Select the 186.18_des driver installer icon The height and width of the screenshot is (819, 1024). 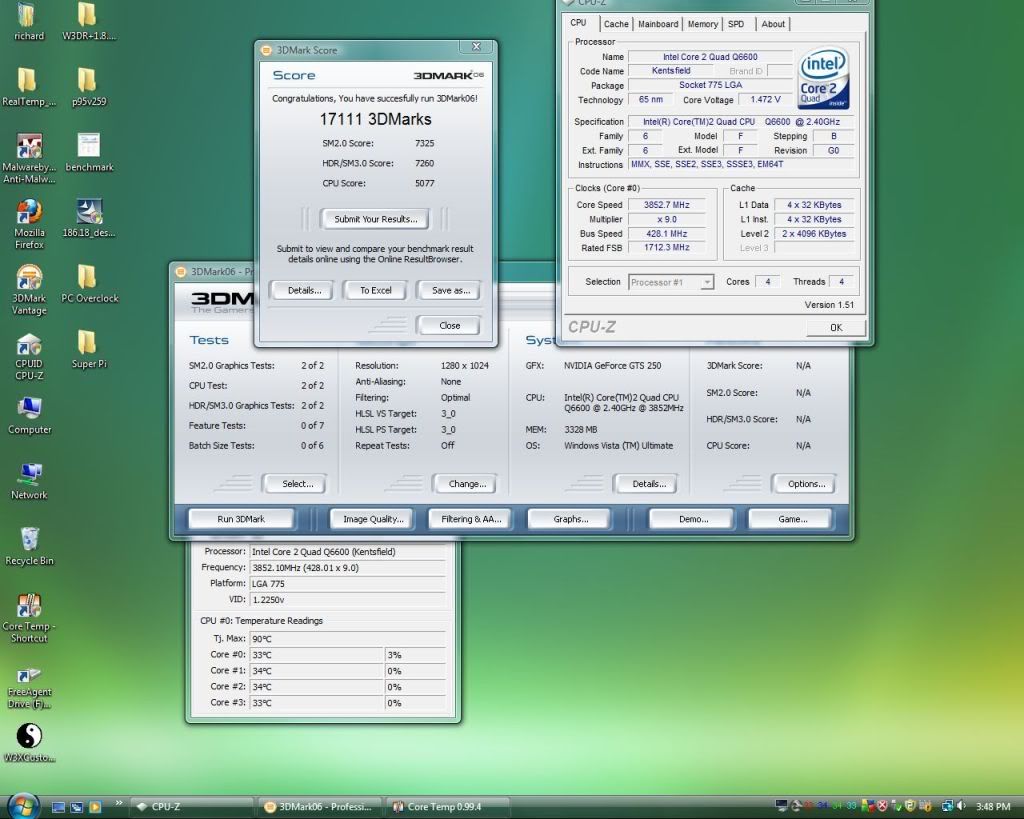89,217
